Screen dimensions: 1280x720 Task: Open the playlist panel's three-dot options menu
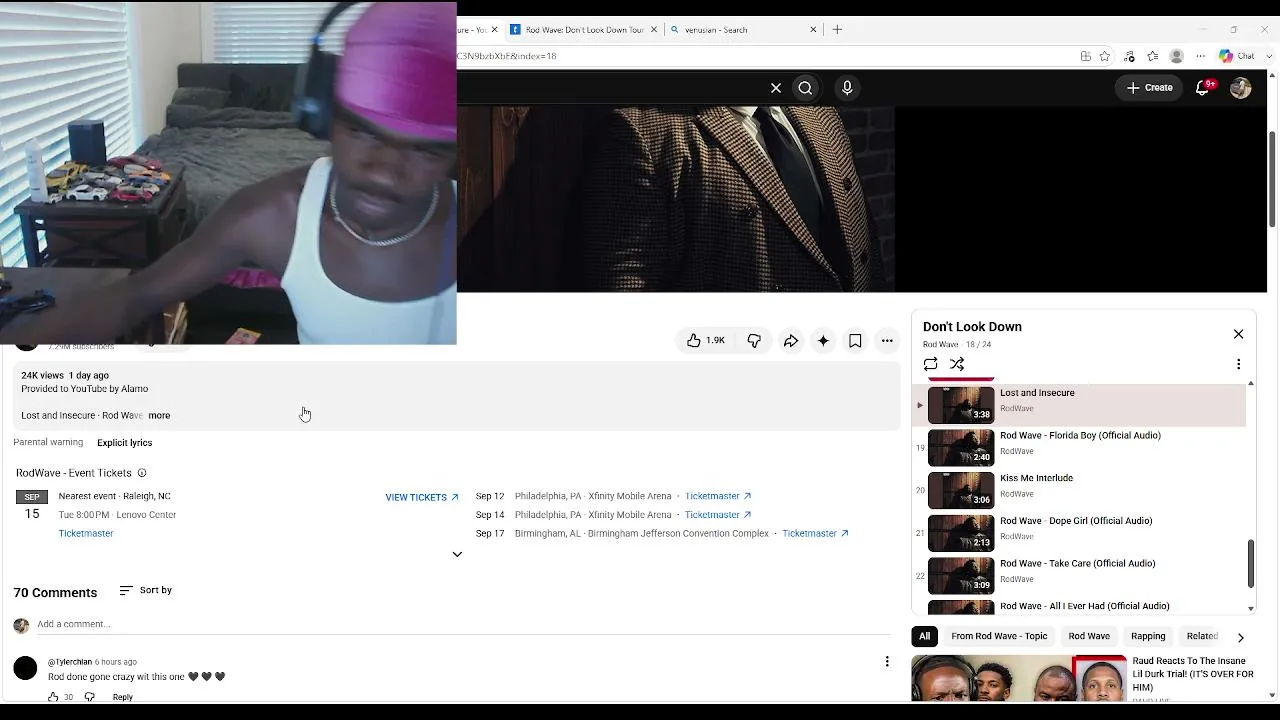click(1238, 364)
